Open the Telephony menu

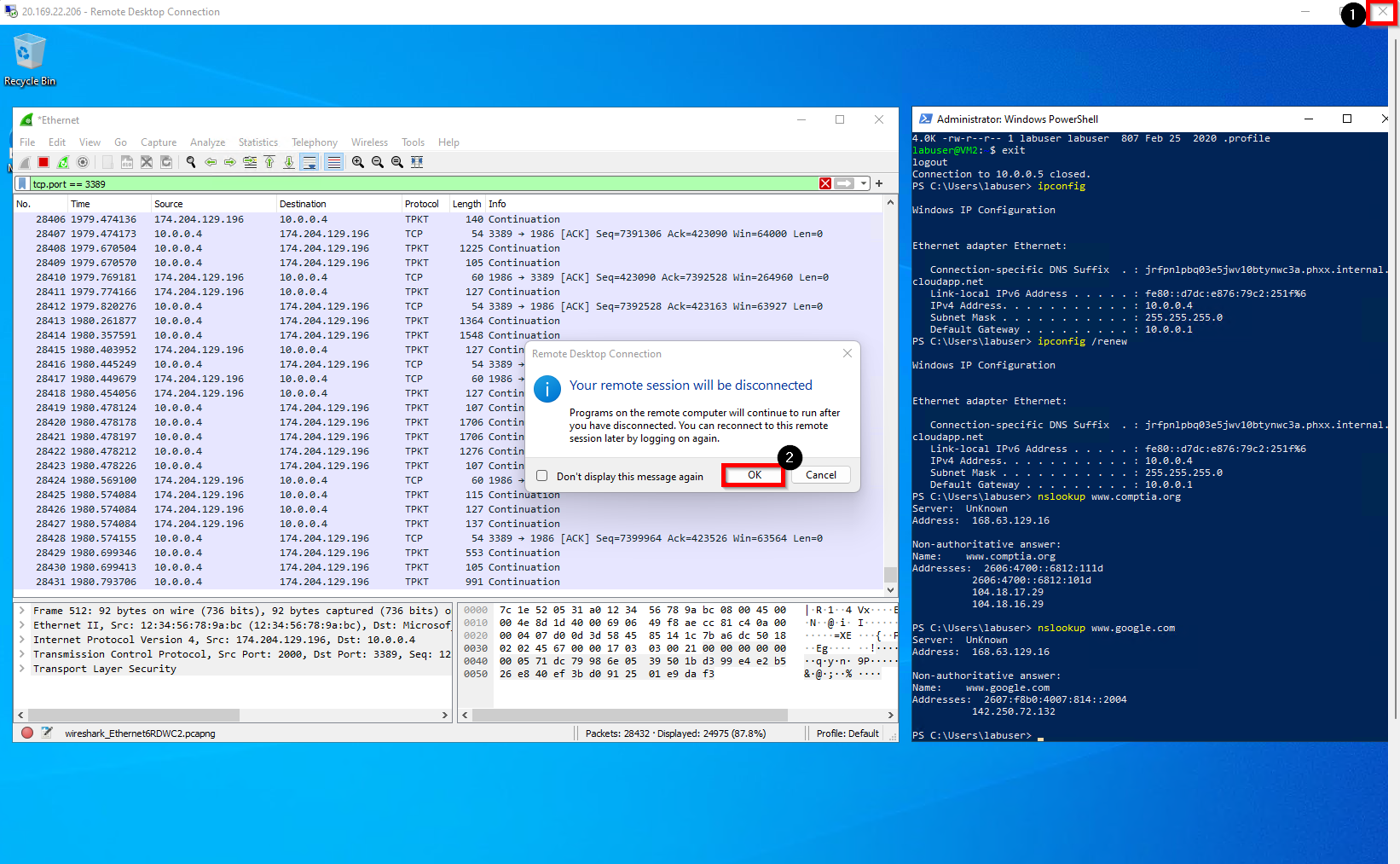pos(315,142)
